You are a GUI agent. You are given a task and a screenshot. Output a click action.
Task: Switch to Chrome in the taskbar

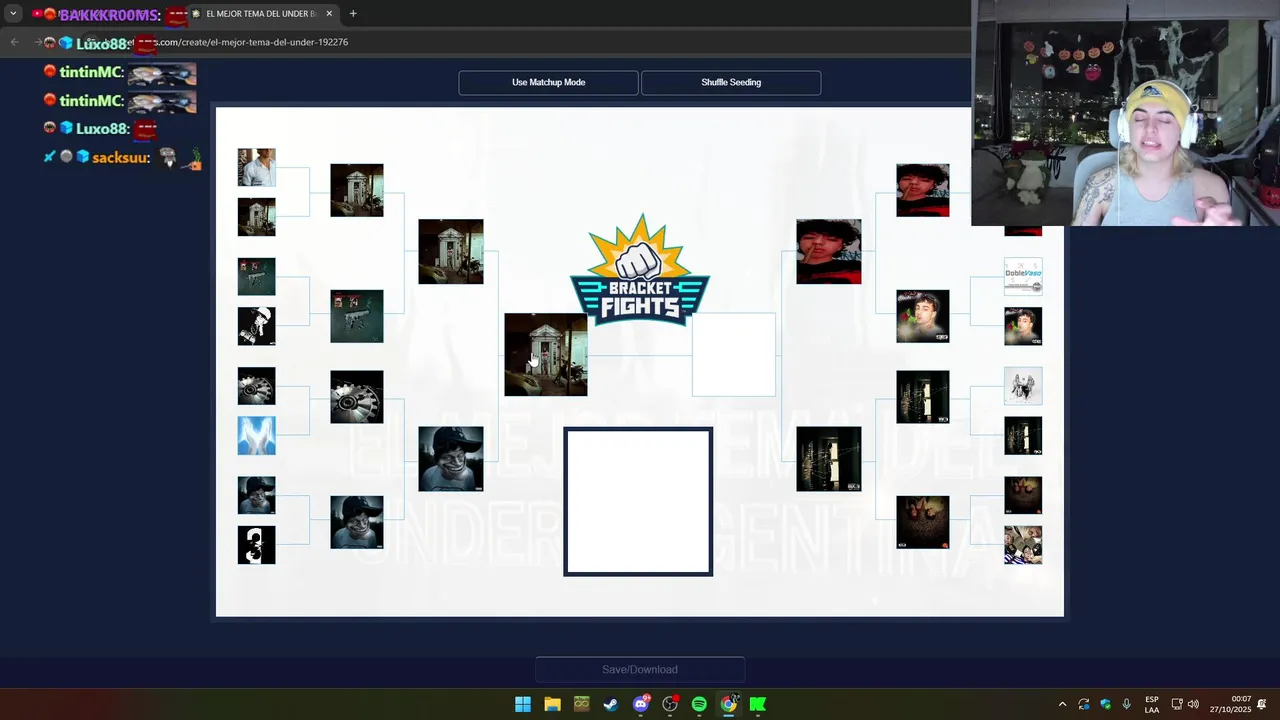729,704
